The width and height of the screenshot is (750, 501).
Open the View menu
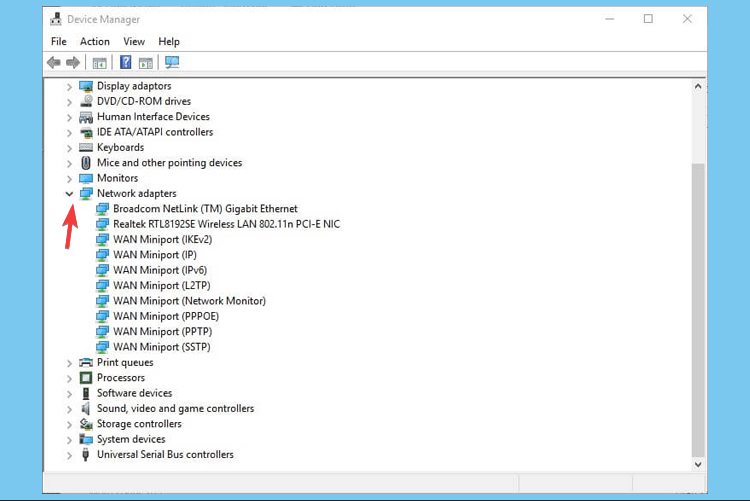click(134, 42)
